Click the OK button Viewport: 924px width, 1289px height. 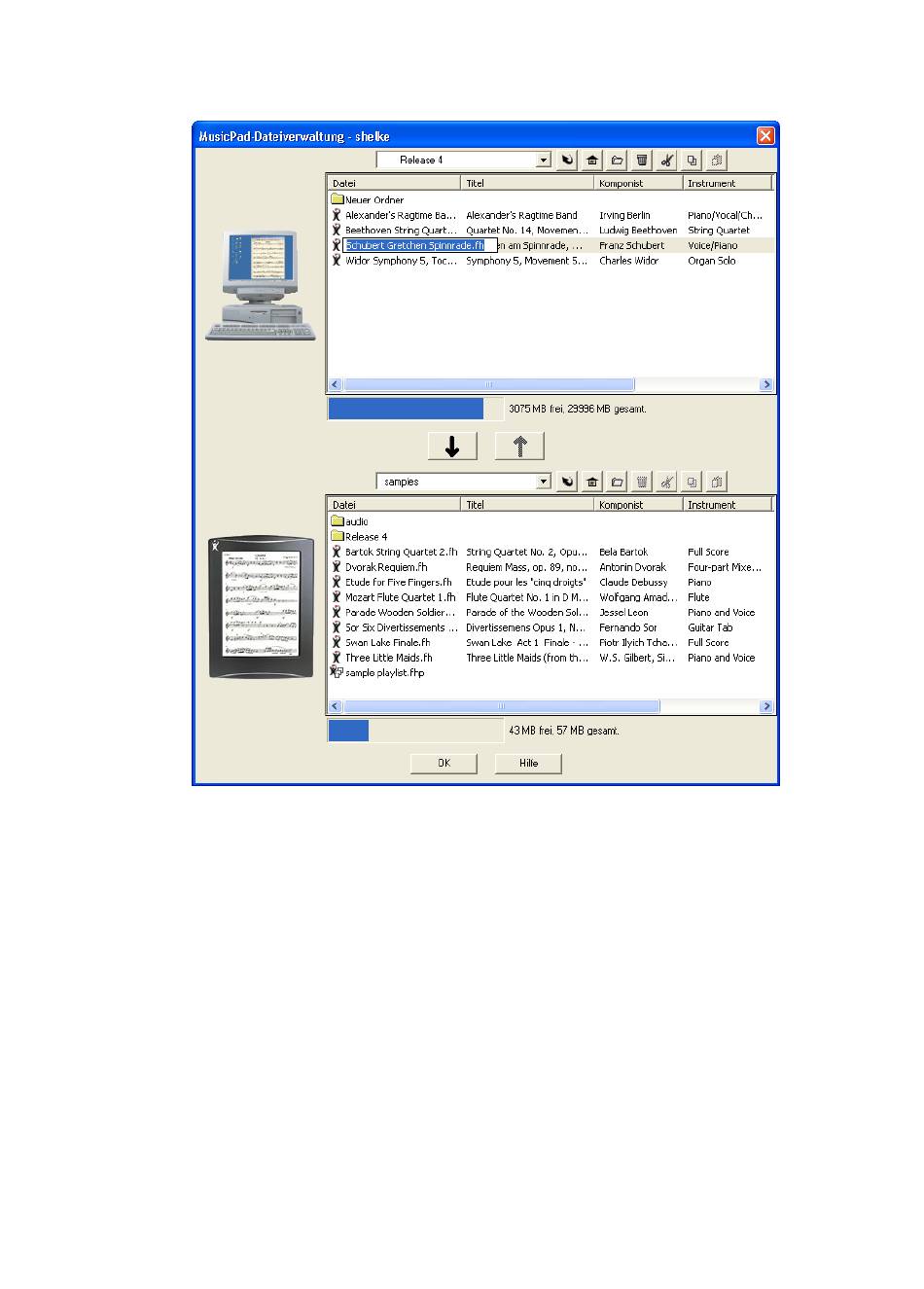click(x=444, y=764)
